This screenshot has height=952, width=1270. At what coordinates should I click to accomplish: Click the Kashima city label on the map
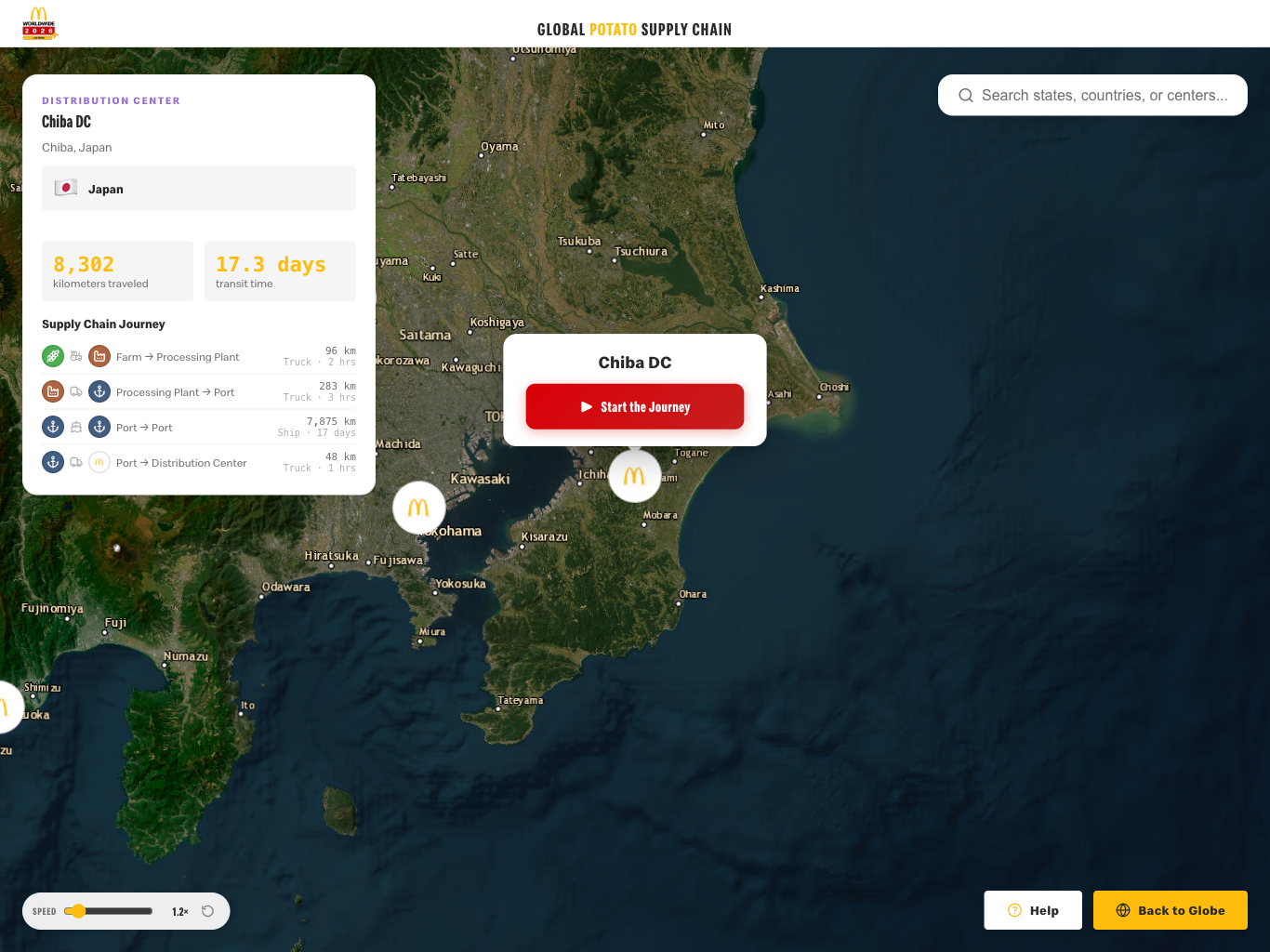point(780,288)
